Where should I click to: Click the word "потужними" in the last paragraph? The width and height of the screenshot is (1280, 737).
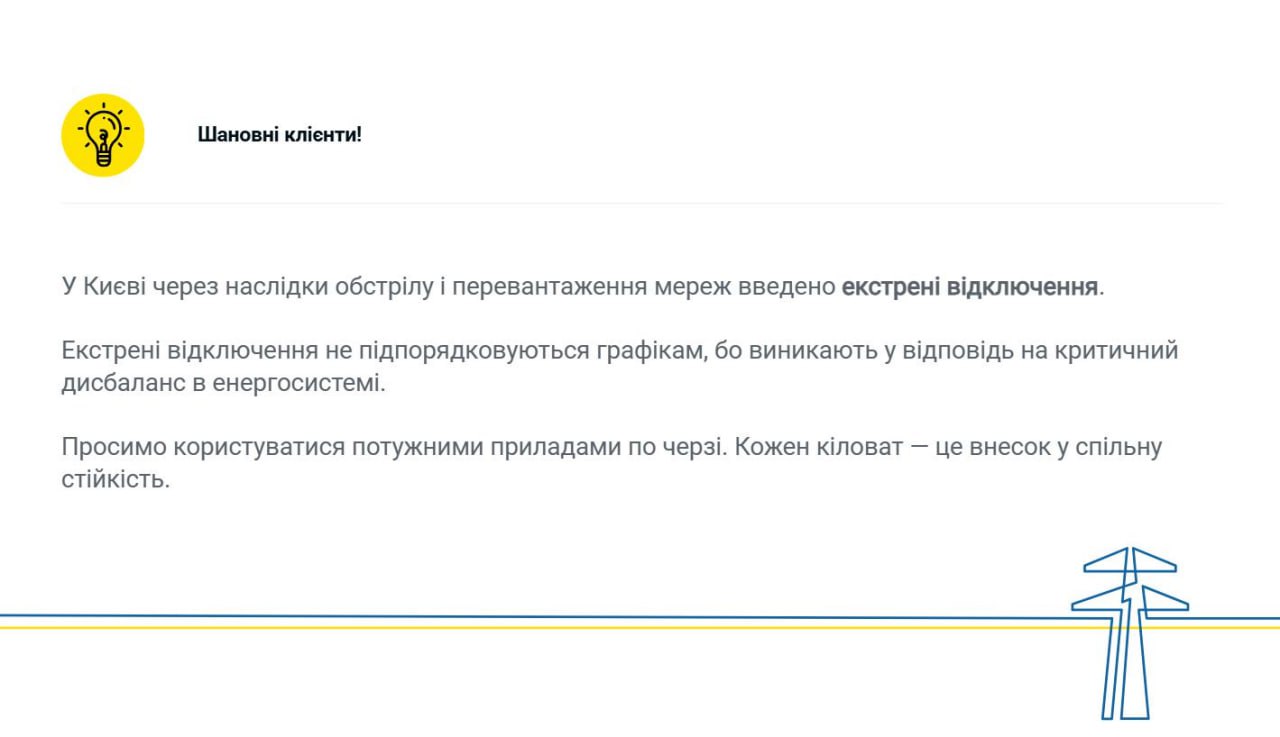click(416, 447)
